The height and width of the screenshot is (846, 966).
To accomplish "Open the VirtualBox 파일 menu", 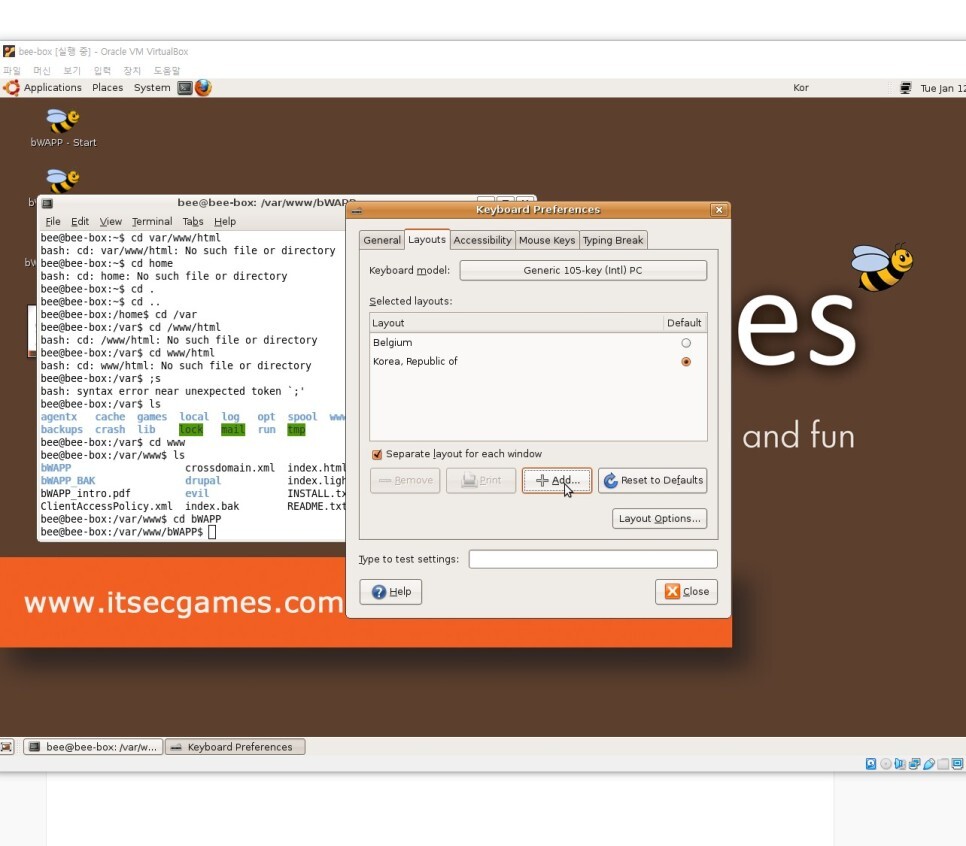I will click(12, 71).
